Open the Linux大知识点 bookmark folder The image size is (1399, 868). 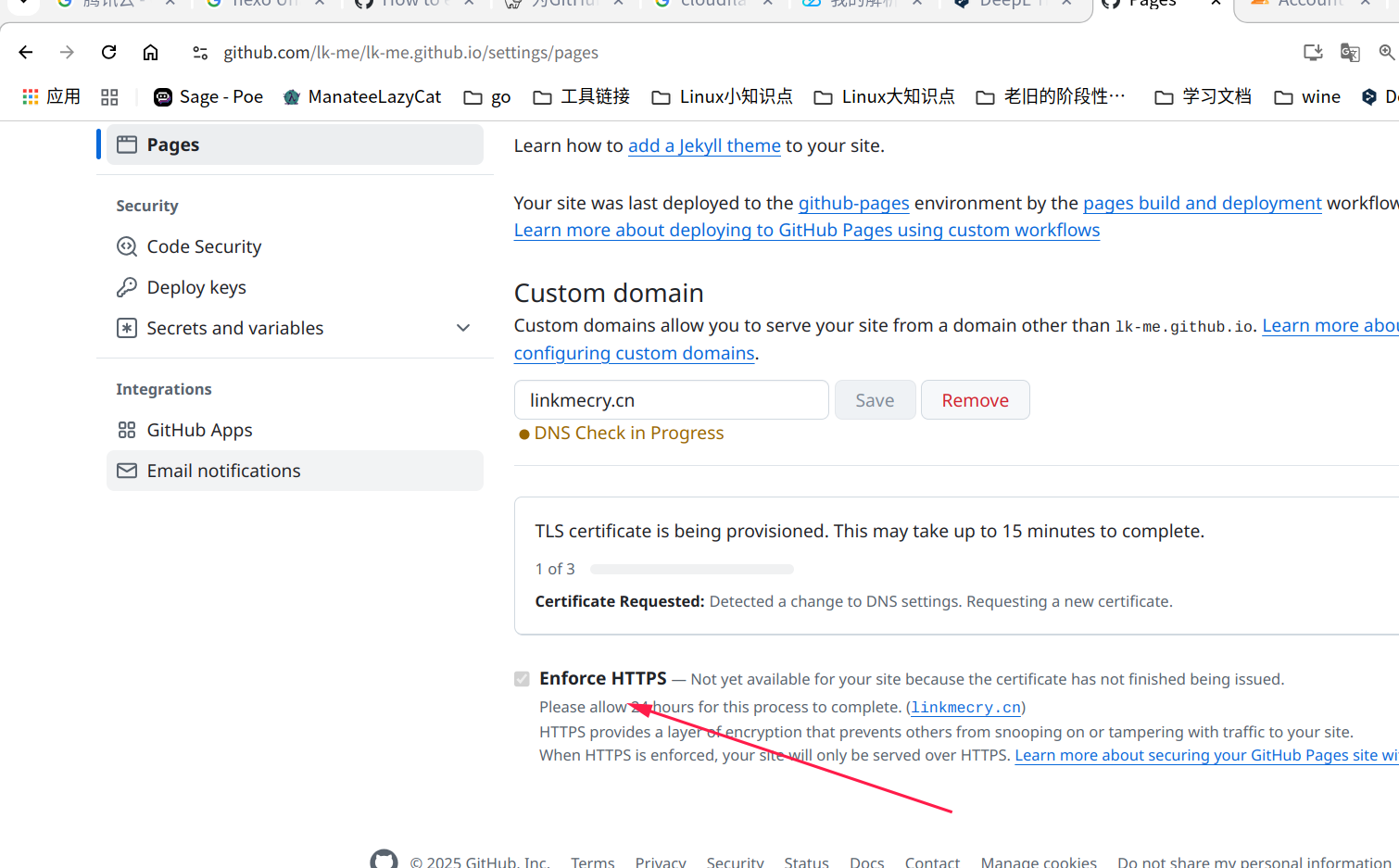pyautogui.click(x=884, y=96)
